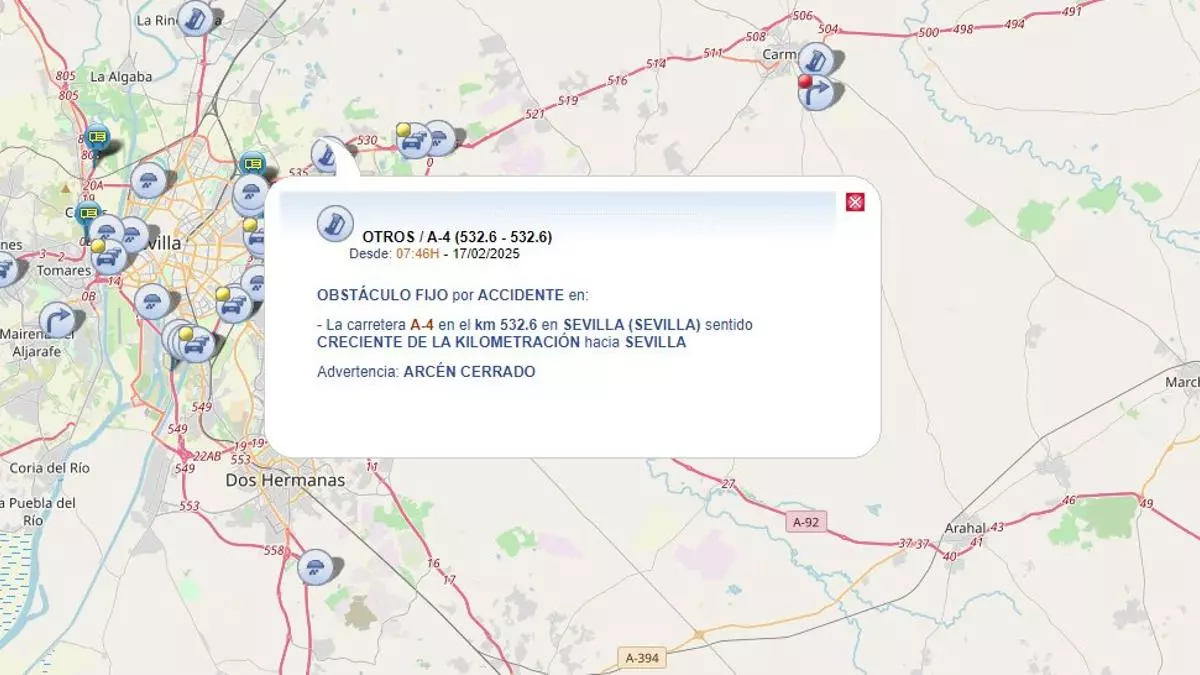Open the obstacle marker beside Carmona
Image resolution: width=1200 pixels, height=675 pixels.
[816, 60]
